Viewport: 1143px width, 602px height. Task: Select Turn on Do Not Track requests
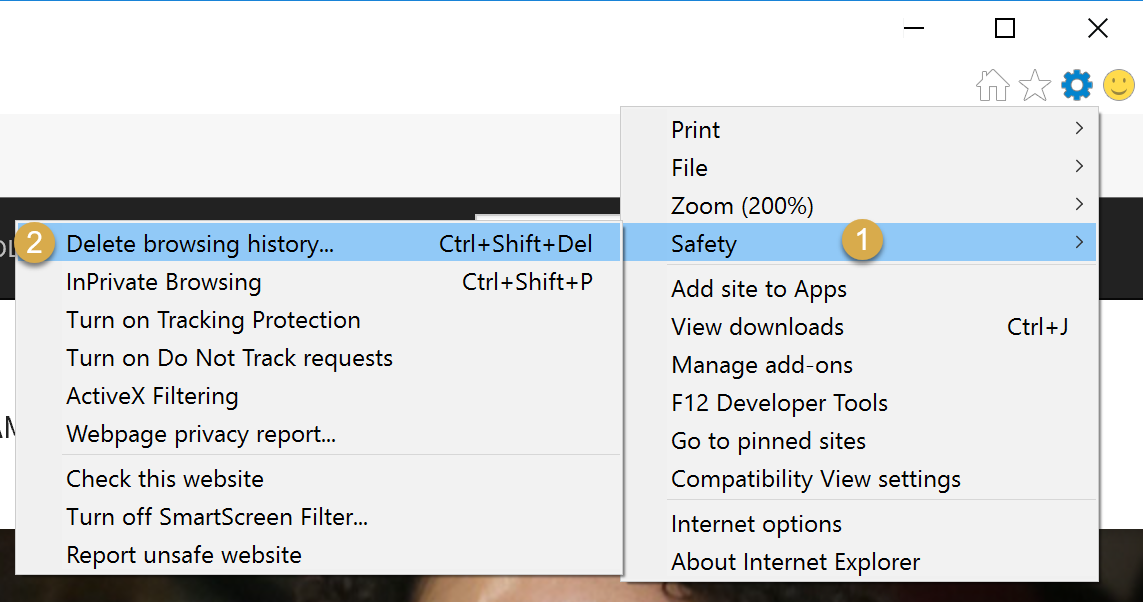(319, 357)
